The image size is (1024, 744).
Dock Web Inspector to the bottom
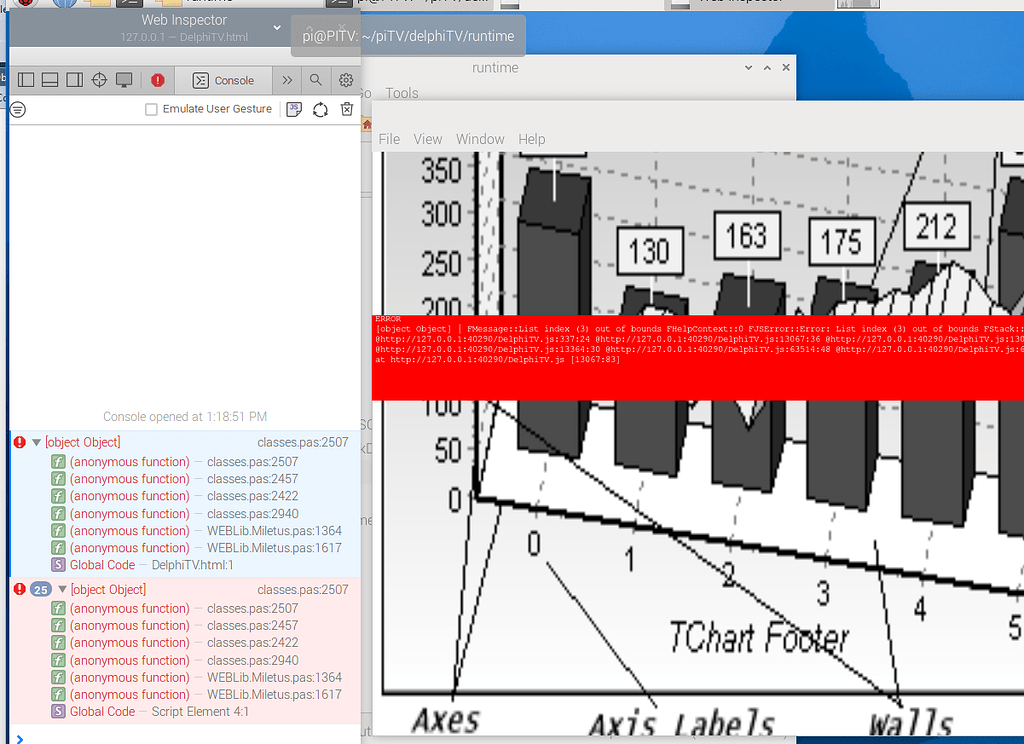50,80
